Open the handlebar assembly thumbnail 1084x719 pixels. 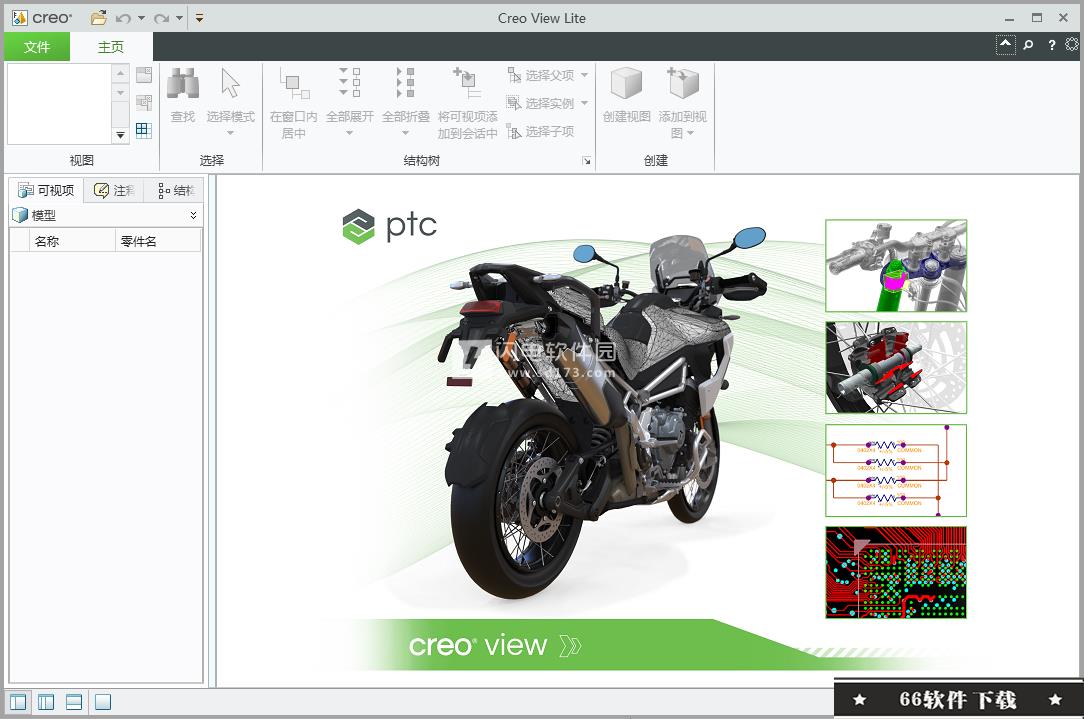896,265
